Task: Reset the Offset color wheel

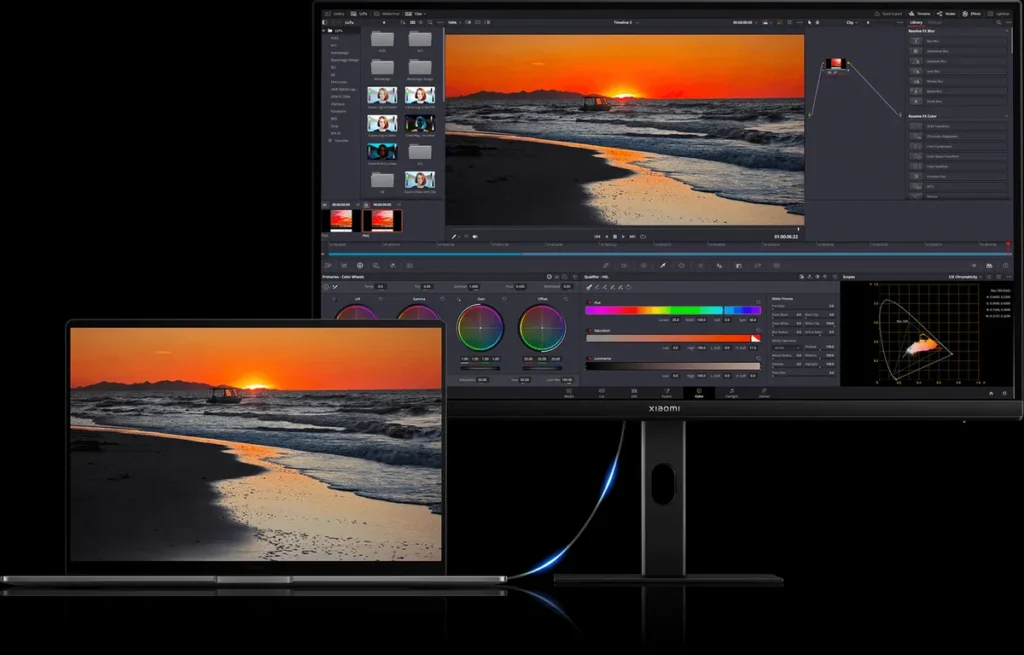Action: (566, 299)
